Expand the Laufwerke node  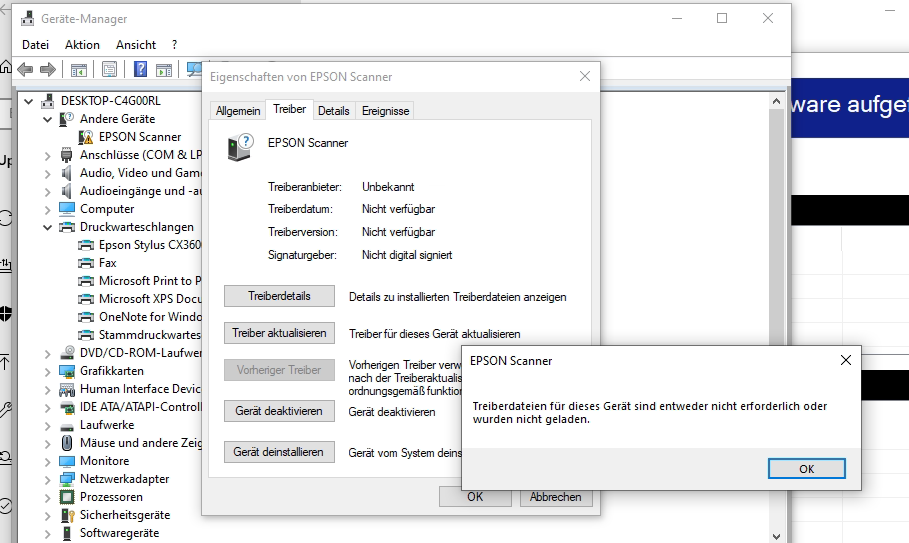48,425
